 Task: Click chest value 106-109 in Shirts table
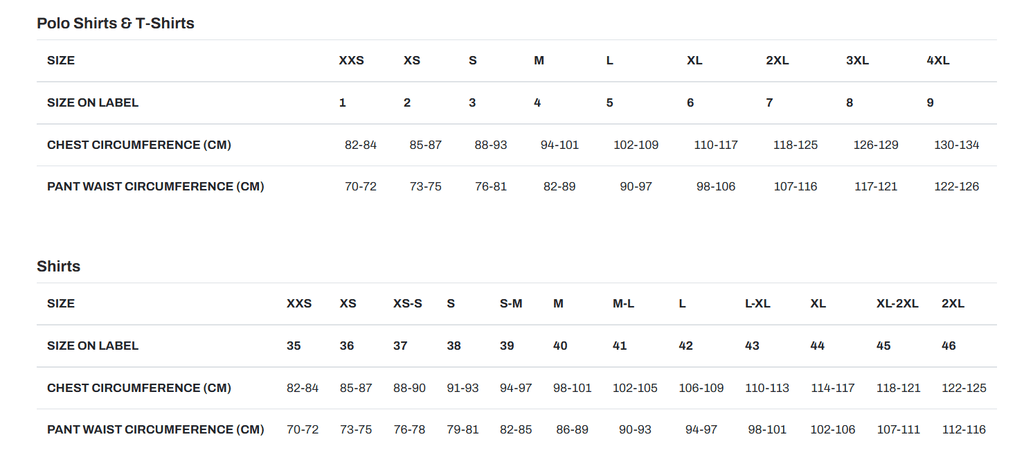click(x=701, y=387)
